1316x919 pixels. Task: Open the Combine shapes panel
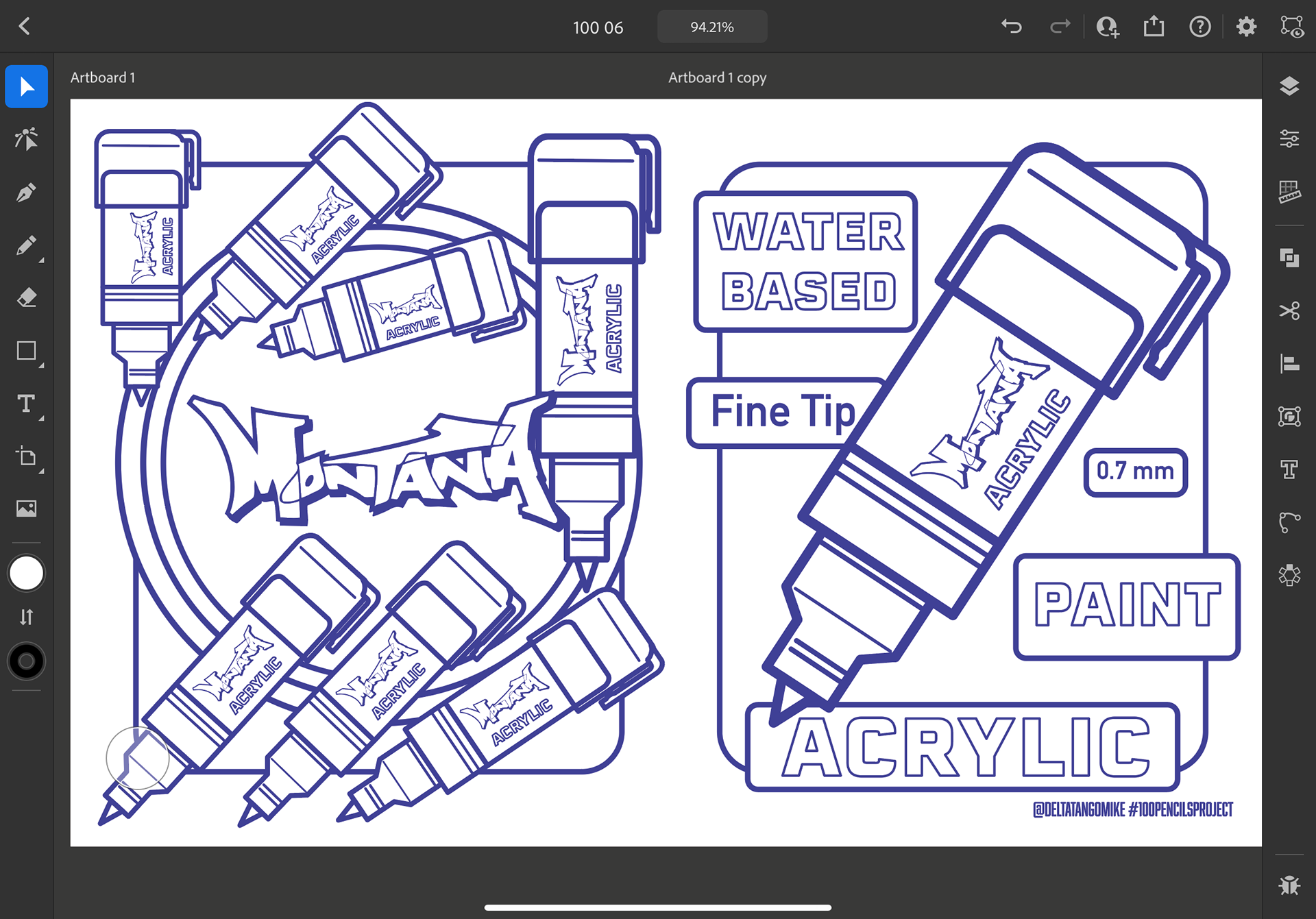pyautogui.click(x=1289, y=258)
